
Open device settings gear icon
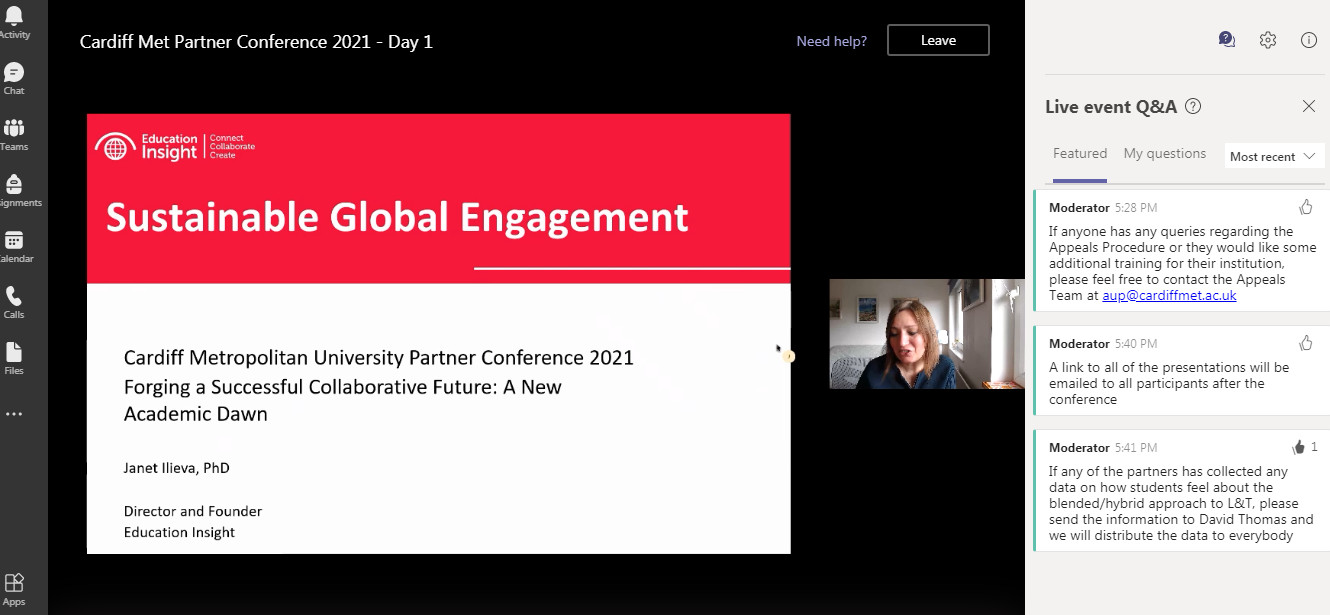1268,40
